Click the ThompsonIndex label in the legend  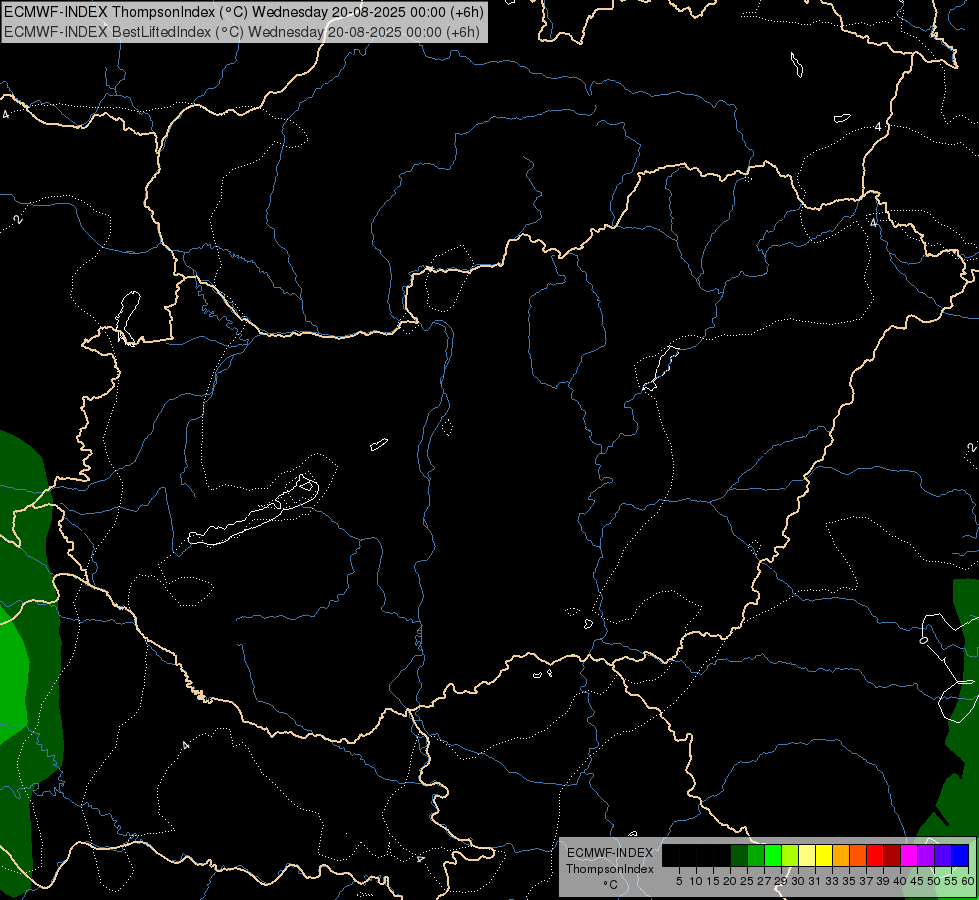coord(610,869)
